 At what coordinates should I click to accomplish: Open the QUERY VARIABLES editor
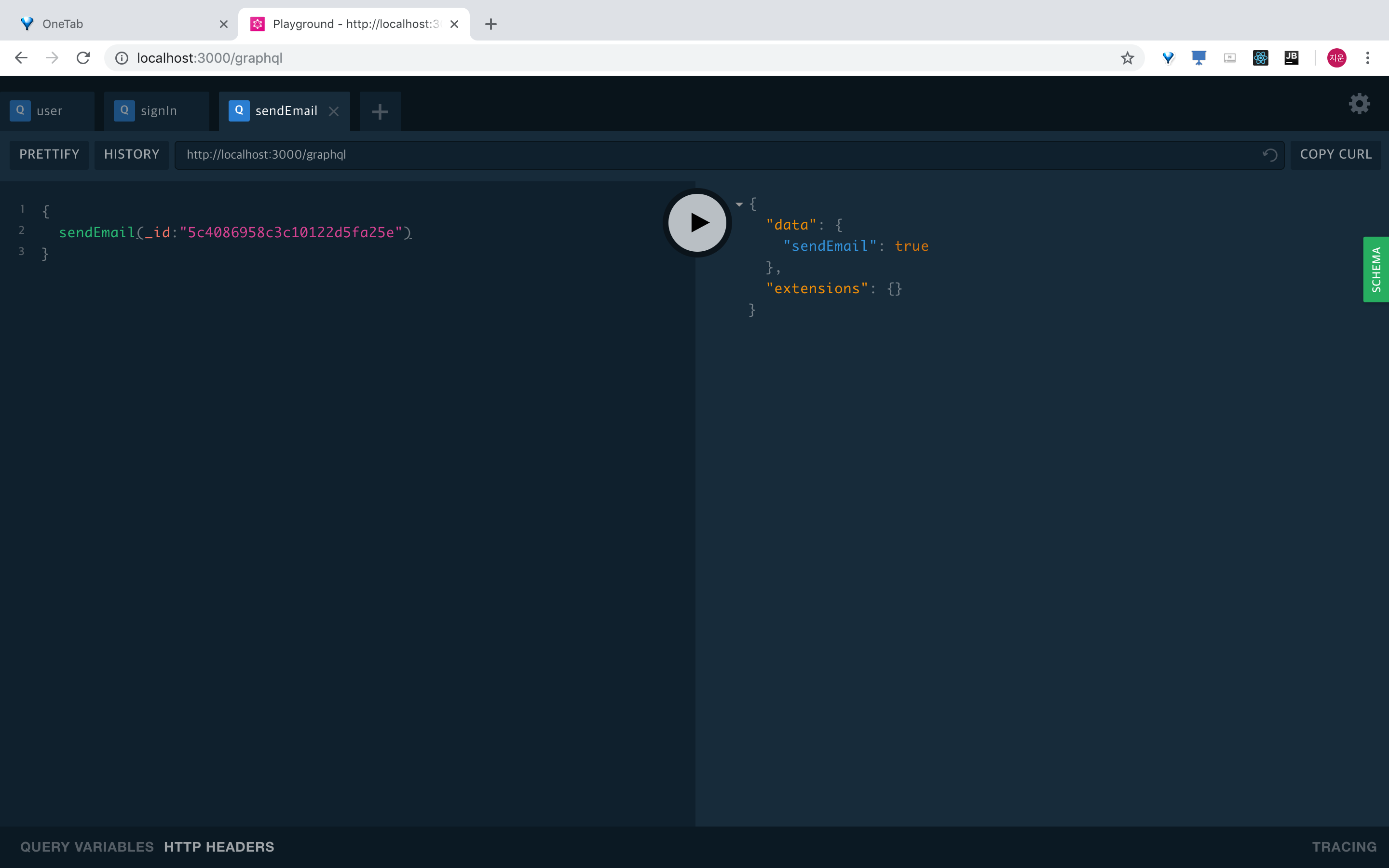coord(87,846)
